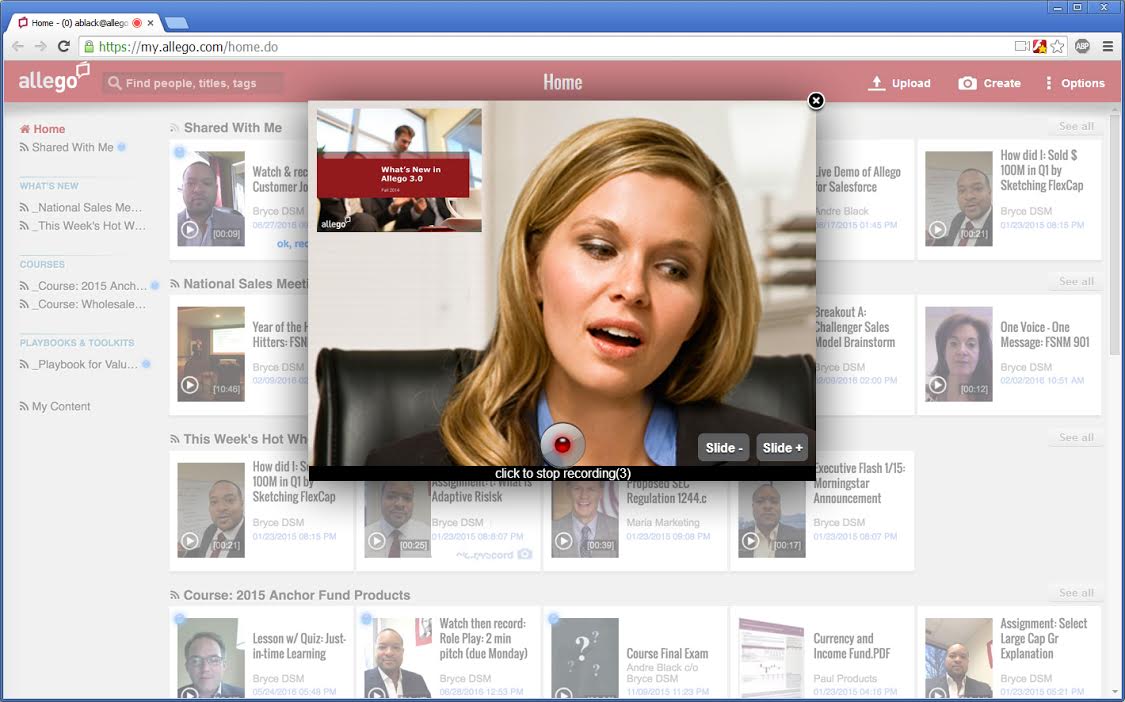Open the What's New in Allego slide thumbnail

(399, 170)
